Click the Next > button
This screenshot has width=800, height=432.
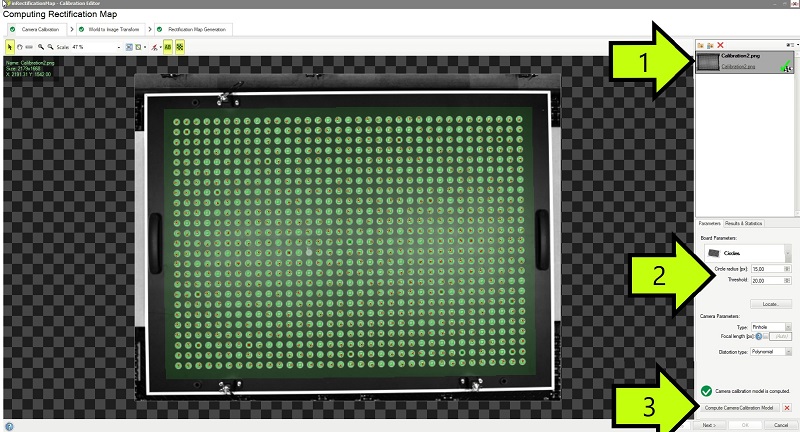pyautogui.click(x=709, y=425)
